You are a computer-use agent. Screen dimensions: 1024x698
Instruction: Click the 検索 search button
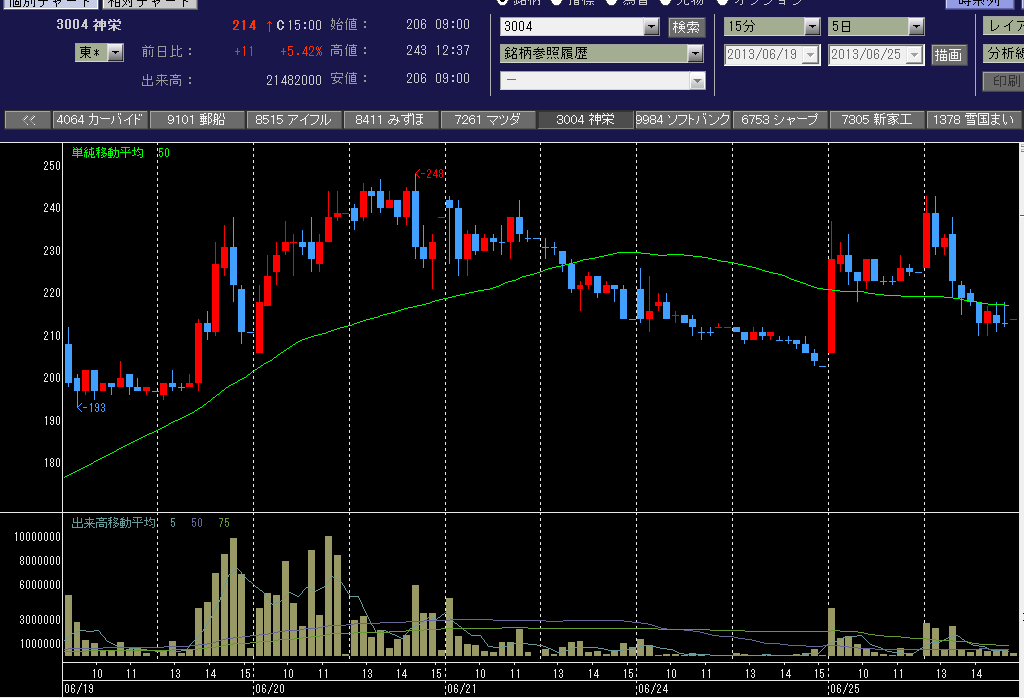click(x=686, y=27)
